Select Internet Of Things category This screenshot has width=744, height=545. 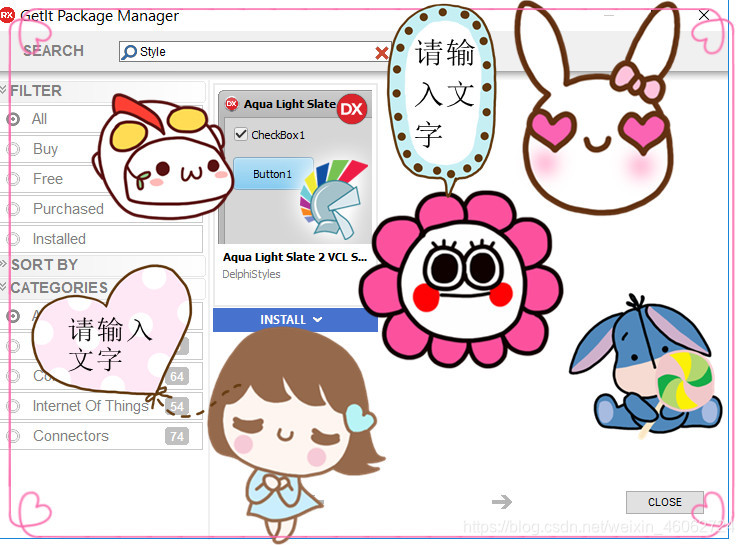click(101, 406)
